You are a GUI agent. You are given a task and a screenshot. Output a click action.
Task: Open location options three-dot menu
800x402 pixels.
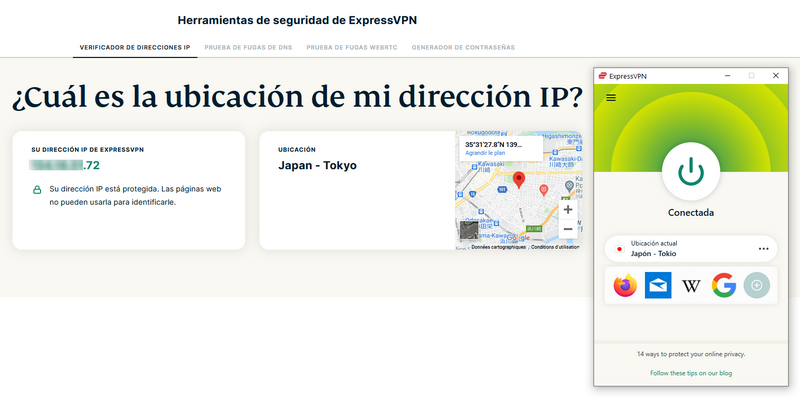763,249
